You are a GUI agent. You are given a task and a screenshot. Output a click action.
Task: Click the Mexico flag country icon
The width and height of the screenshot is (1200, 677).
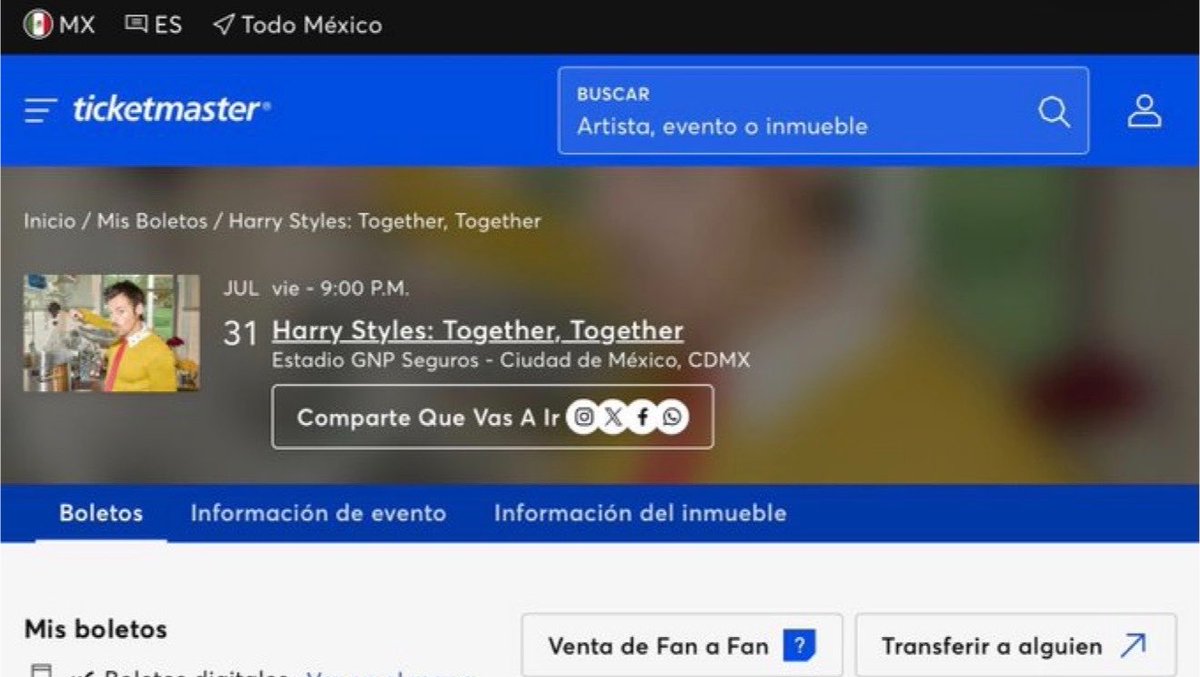point(38,25)
